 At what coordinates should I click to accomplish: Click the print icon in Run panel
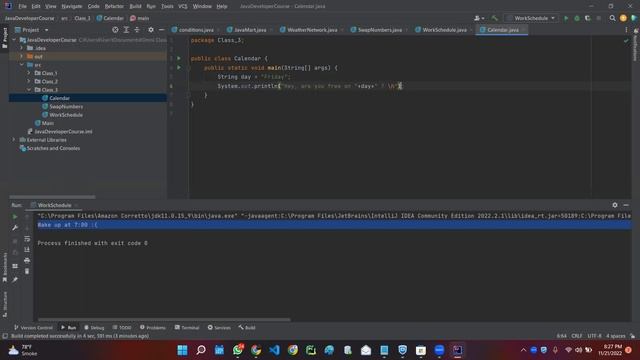click(x=27, y=260)
